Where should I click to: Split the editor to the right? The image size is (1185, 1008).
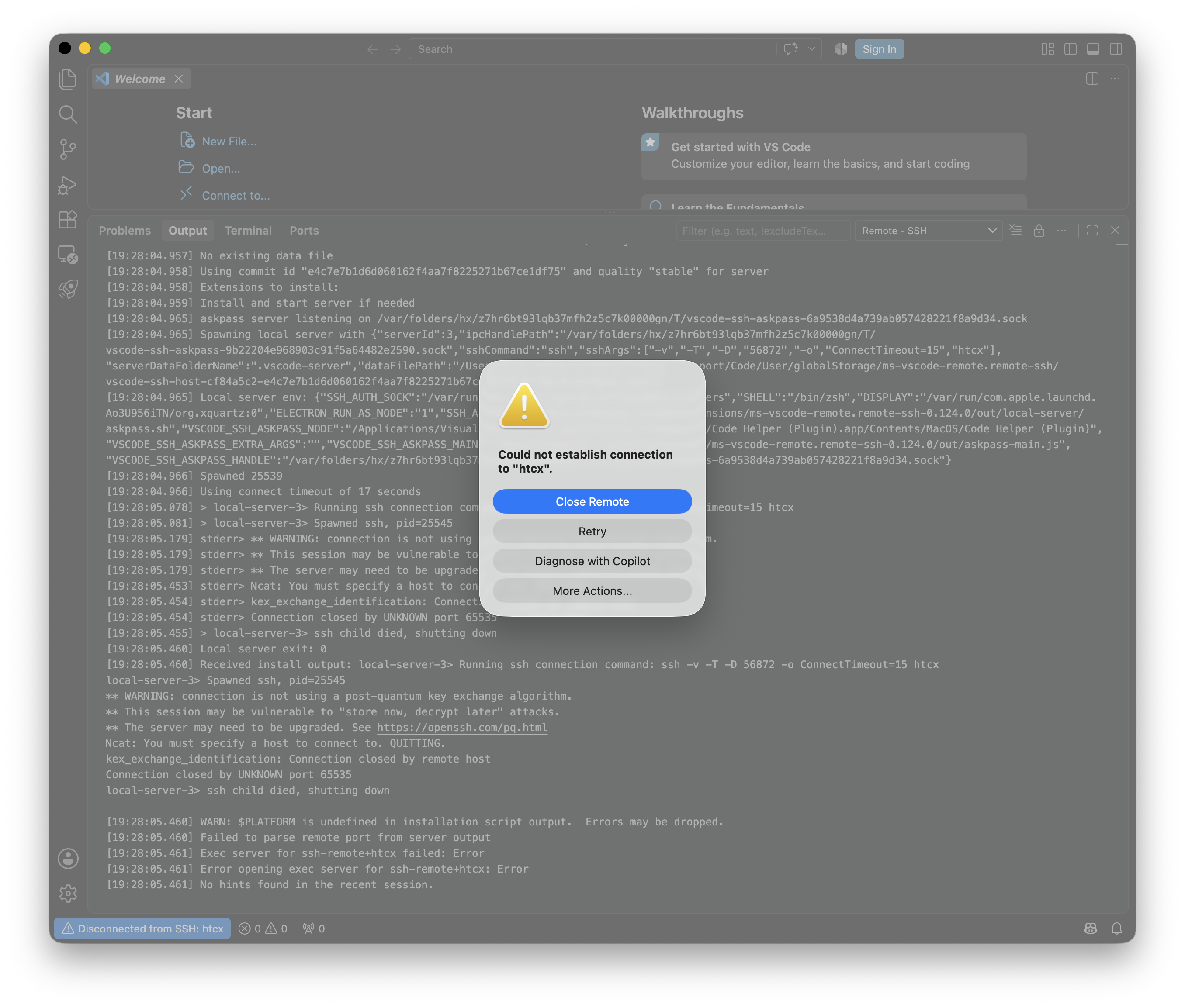(1092, 79)
